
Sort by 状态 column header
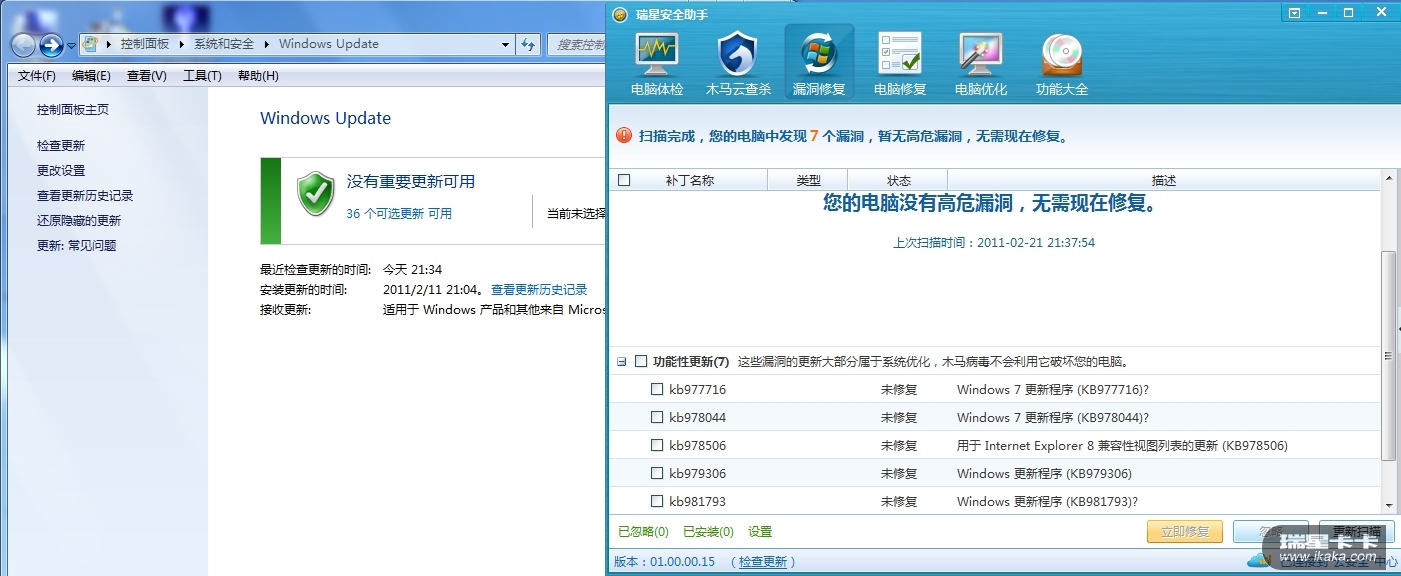899,181
